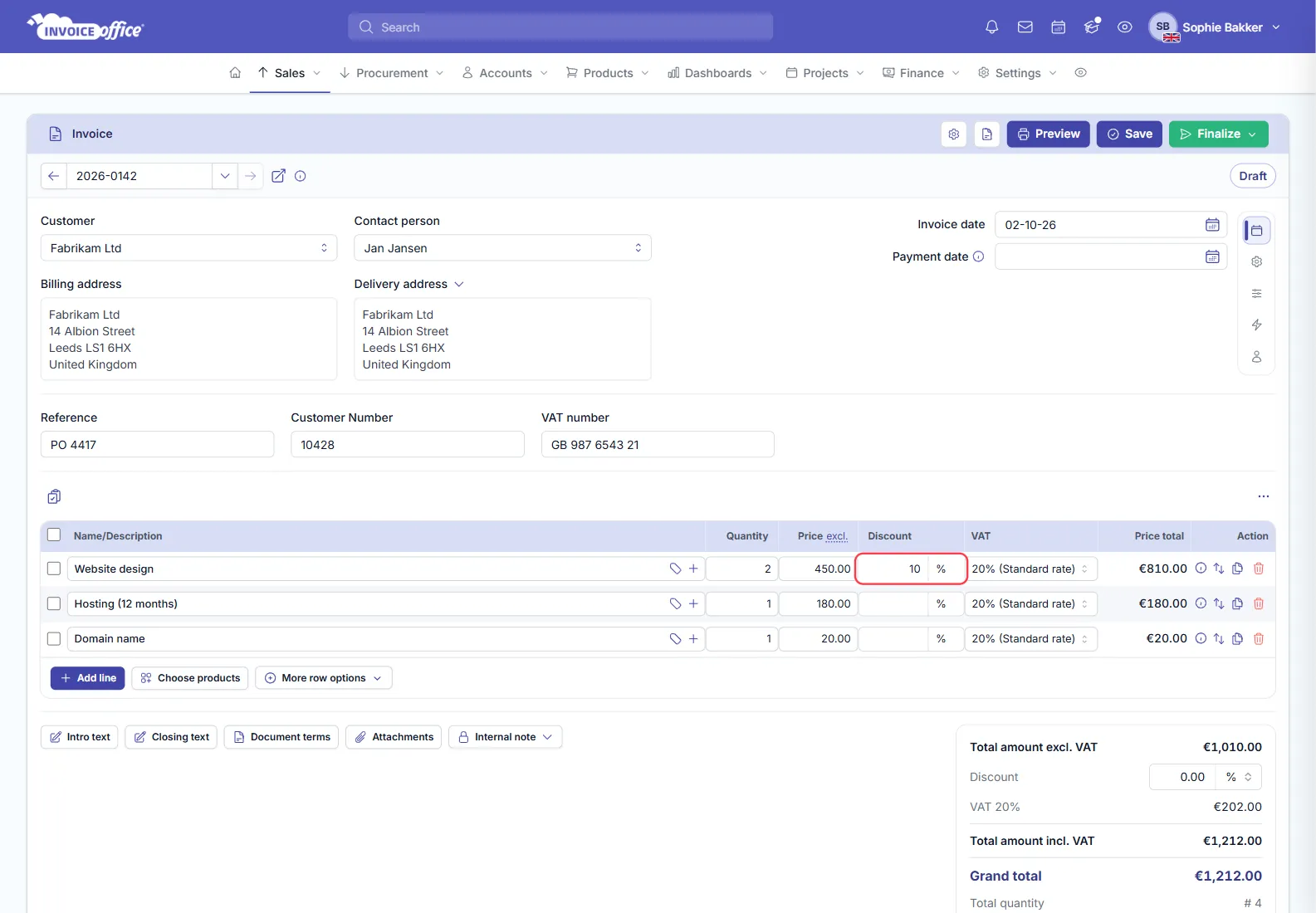
Task: Open Invoice date calendar picker
Action: [1212, 225]
